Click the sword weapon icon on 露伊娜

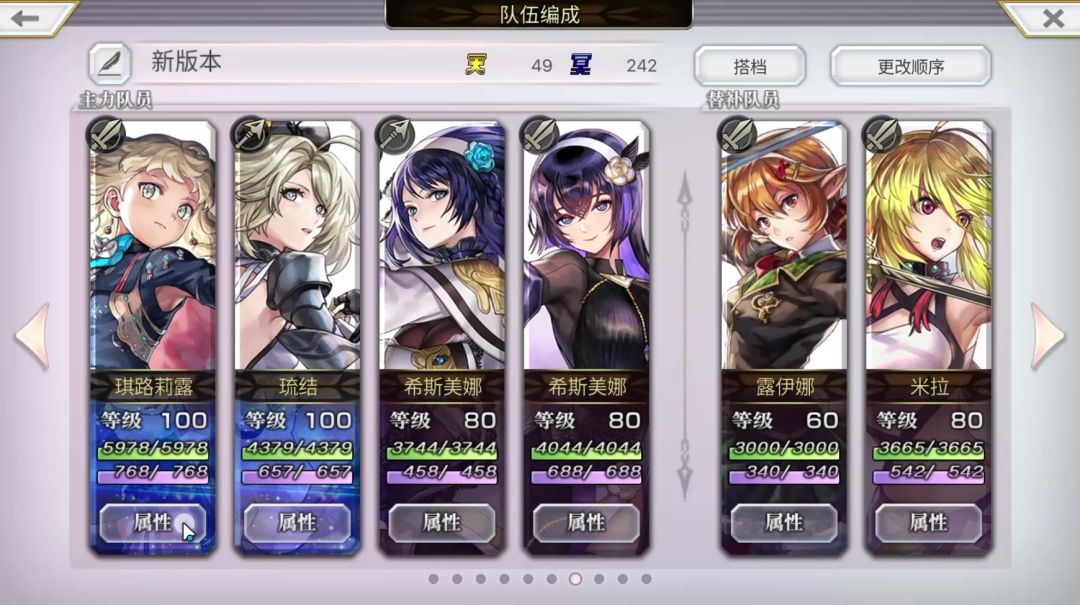pyautogui.click(x=737, y=135)
